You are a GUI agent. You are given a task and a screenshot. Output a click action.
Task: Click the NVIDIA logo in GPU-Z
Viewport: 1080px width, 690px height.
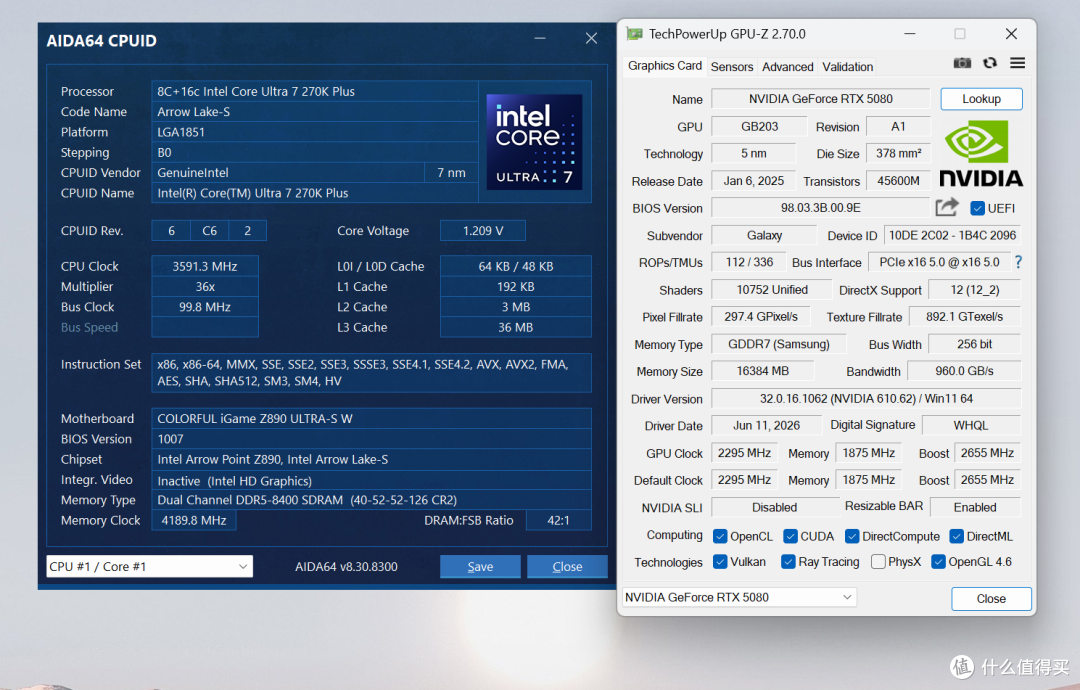click(981, 154)
